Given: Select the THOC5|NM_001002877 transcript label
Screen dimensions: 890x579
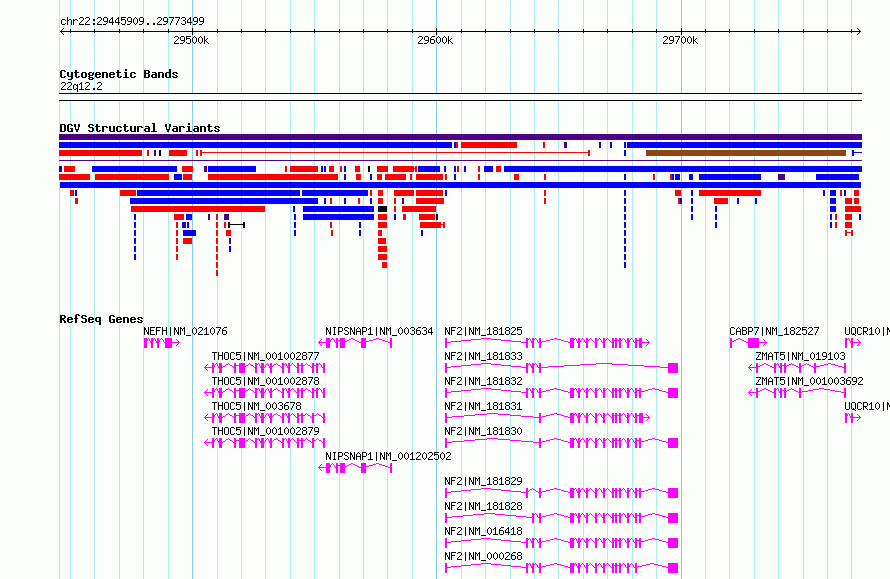Looking at the screenshot, I should 265,356.
